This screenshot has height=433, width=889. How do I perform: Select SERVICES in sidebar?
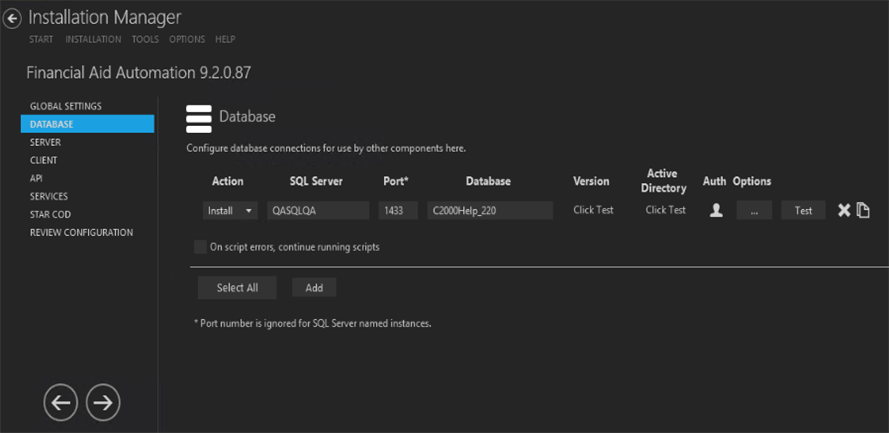[x=87, y=196]
